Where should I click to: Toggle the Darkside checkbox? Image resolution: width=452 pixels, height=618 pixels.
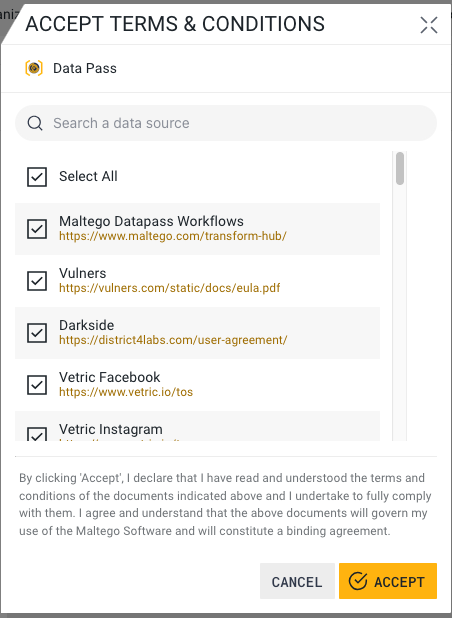pos(37,333)
